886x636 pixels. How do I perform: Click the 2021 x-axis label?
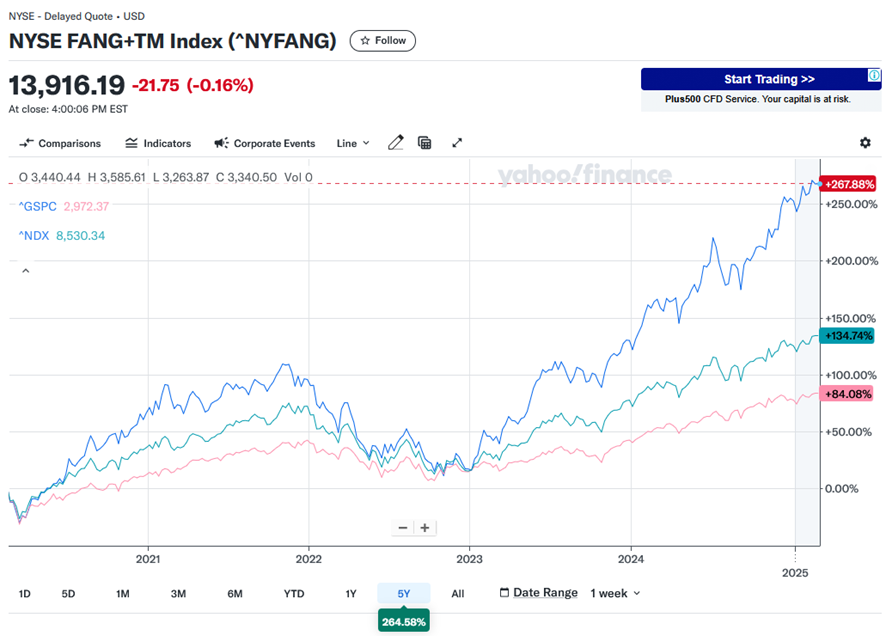[x=148, y=559]
